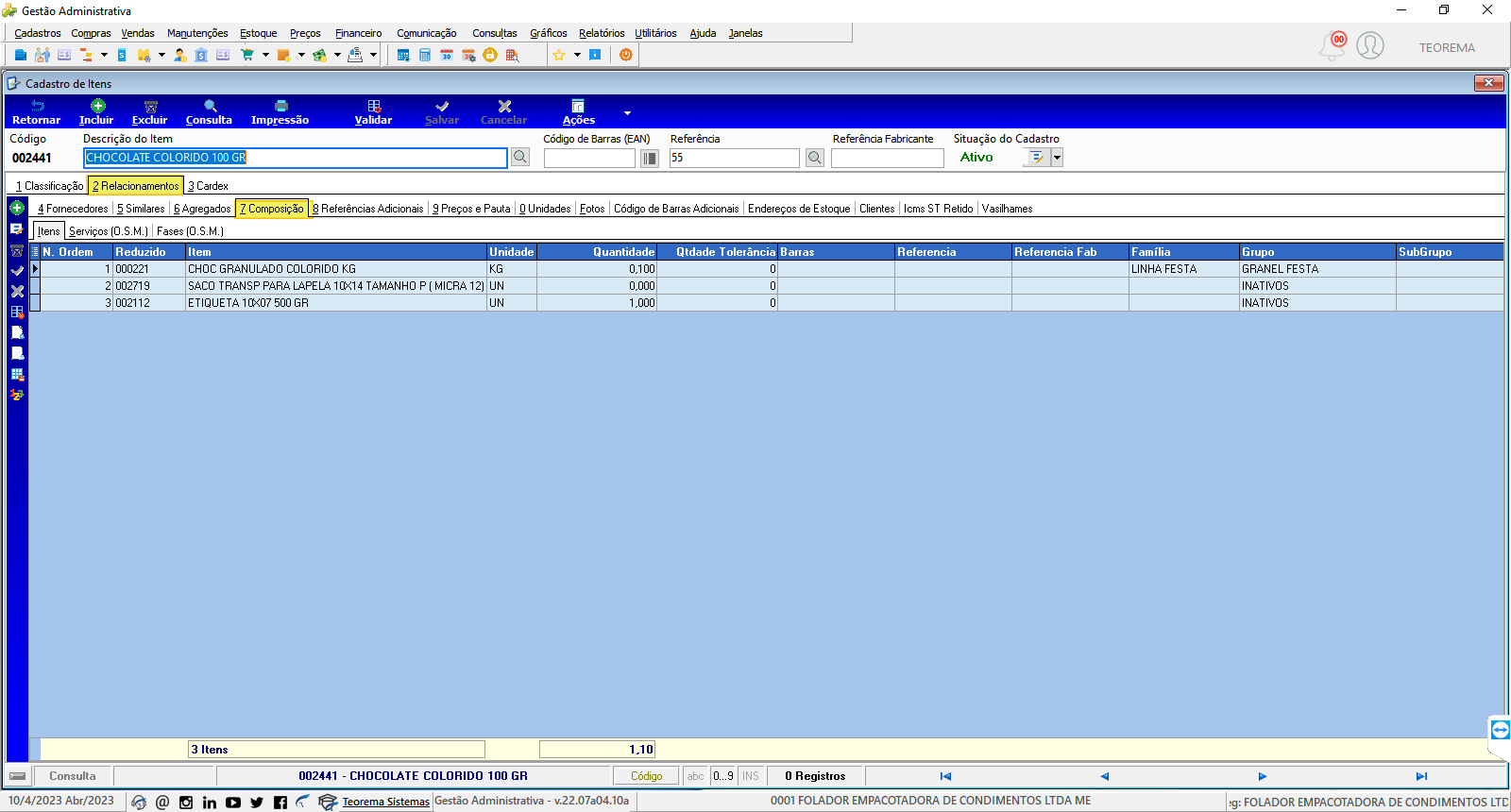Click the shopping cart toolbar icon
Image resolution: width=1511 pixels, height=812 pixels.
247,55
